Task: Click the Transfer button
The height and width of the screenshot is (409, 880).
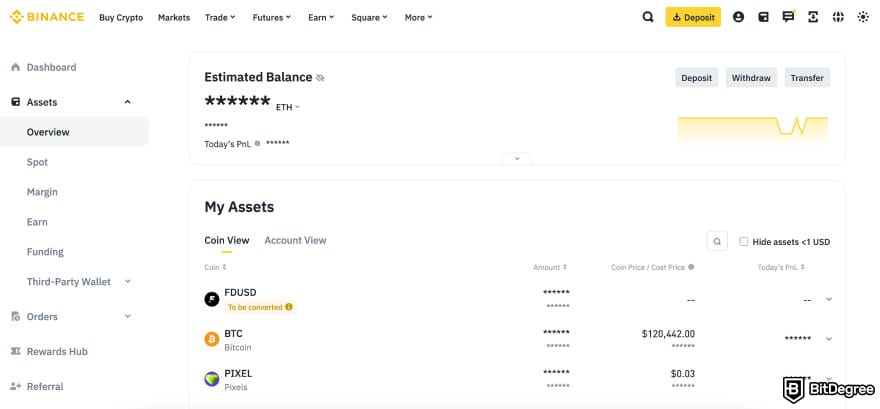Action: 807,78
